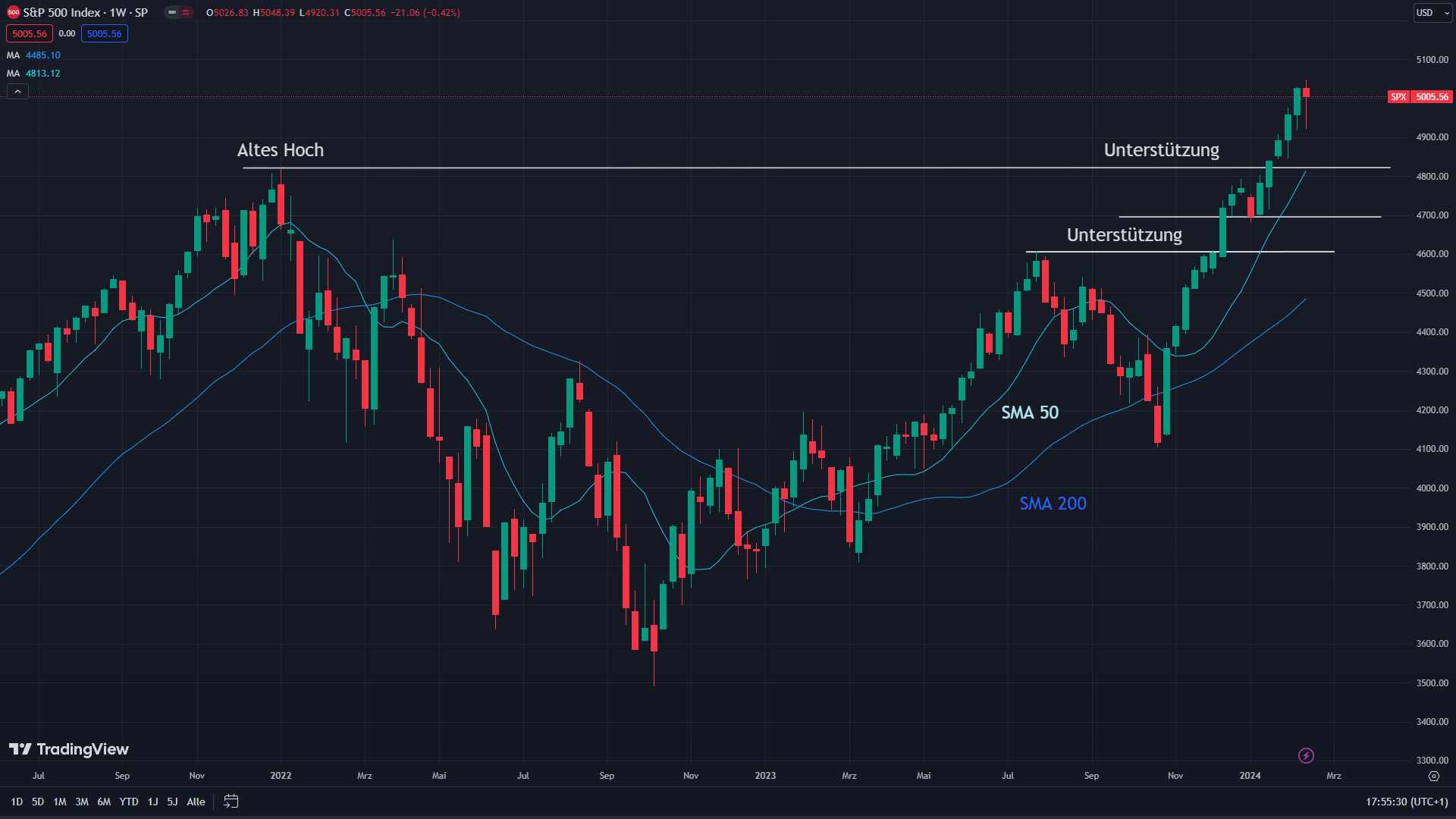Click the SPX 5005.56 price label
Image resolution: width=1456 pixels, height=819 pixels.
click(x=1420, y=97)
